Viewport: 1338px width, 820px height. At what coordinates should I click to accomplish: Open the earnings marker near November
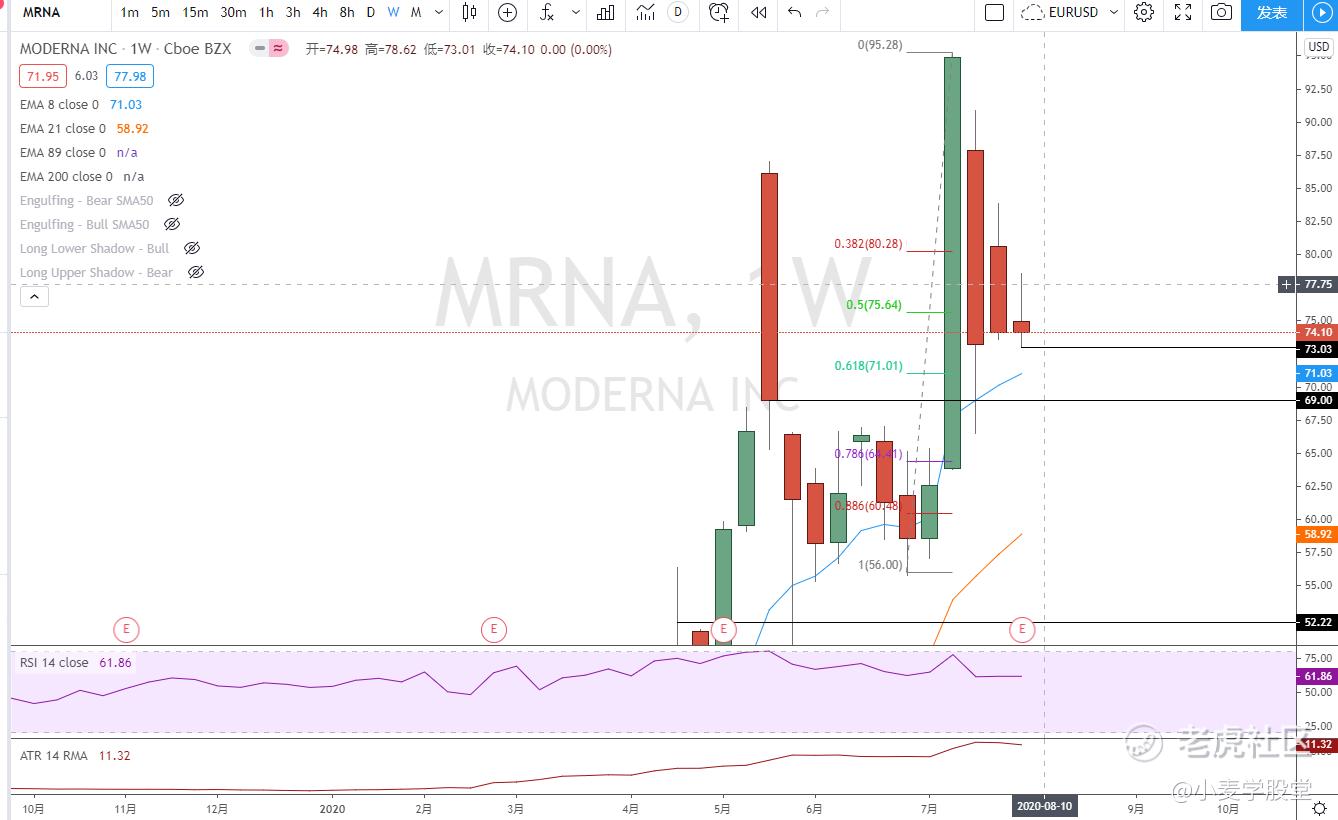click(125, 629)
